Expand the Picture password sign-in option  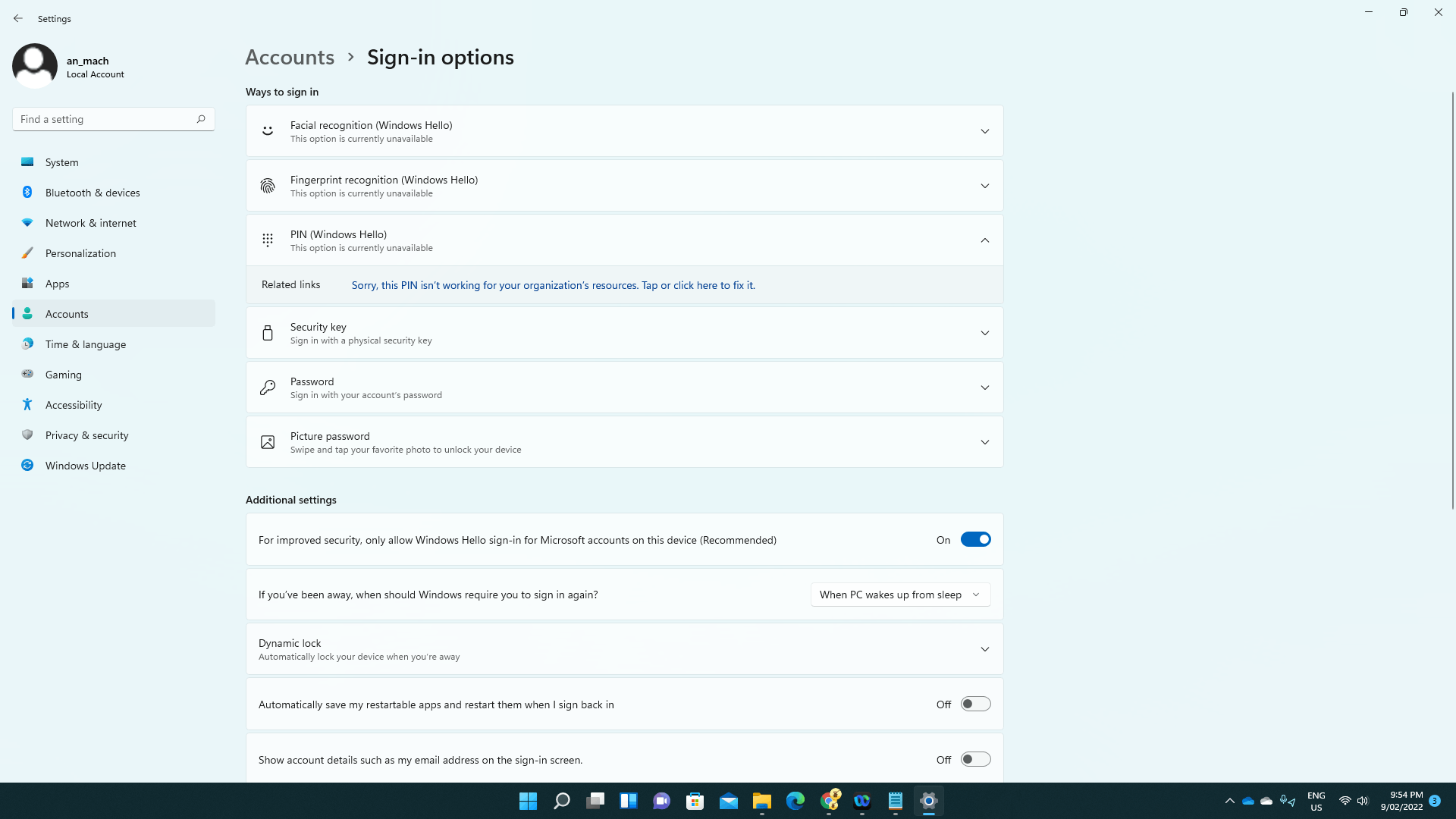click(985, 442)
